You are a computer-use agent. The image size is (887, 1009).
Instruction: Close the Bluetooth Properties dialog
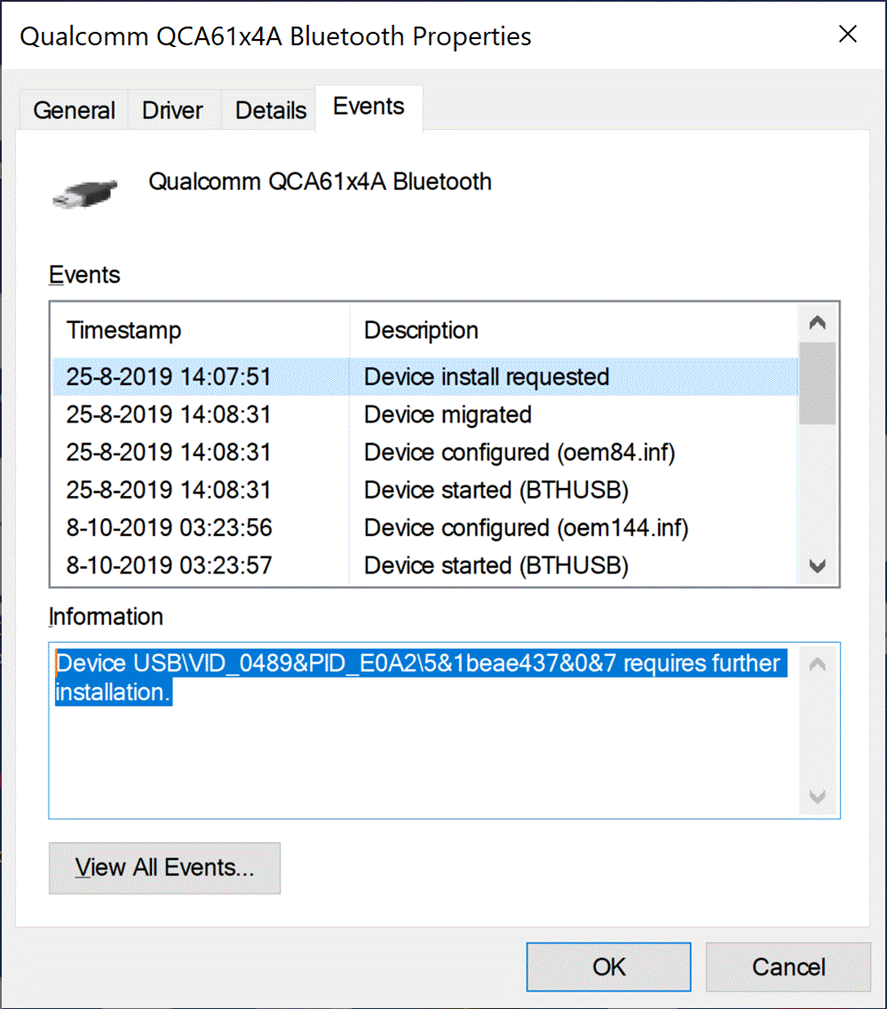click(848, 34)
